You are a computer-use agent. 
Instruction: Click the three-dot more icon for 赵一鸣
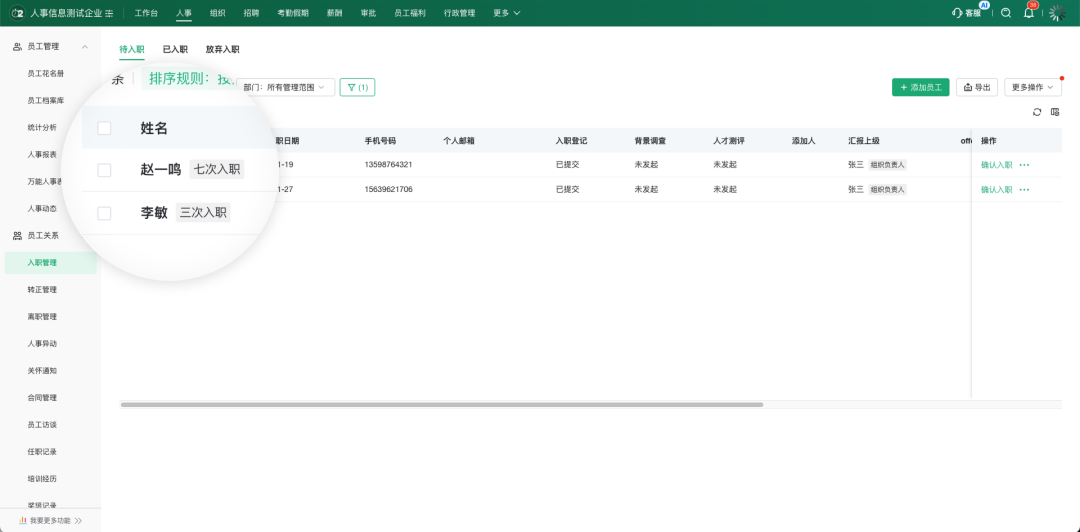click(x=1024, y=165)
